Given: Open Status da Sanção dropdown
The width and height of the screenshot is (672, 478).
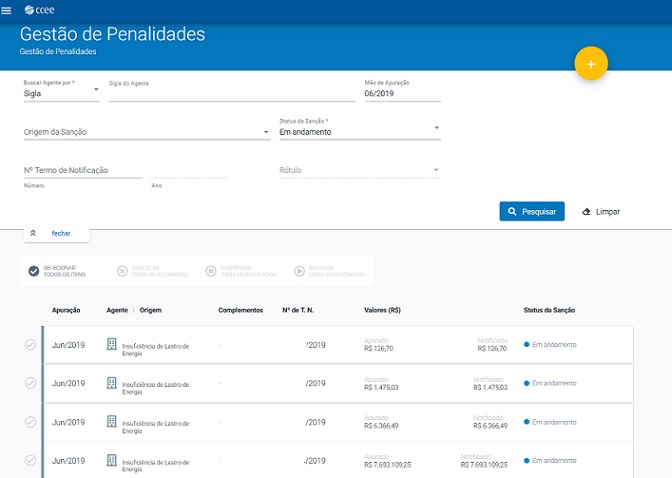Looking at the screenshot, I should (359, 132).
